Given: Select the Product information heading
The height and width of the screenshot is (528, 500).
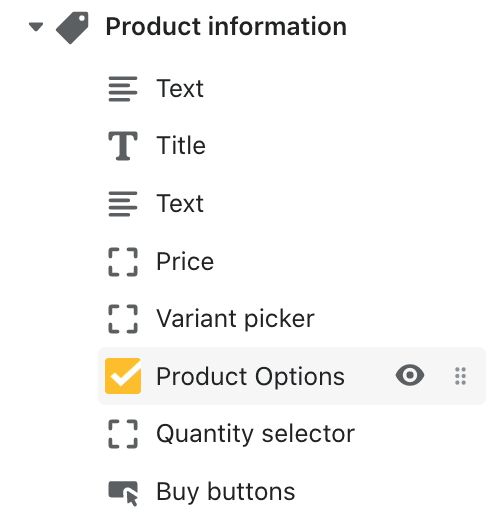Looking at the screenshot, I should 226,26.
